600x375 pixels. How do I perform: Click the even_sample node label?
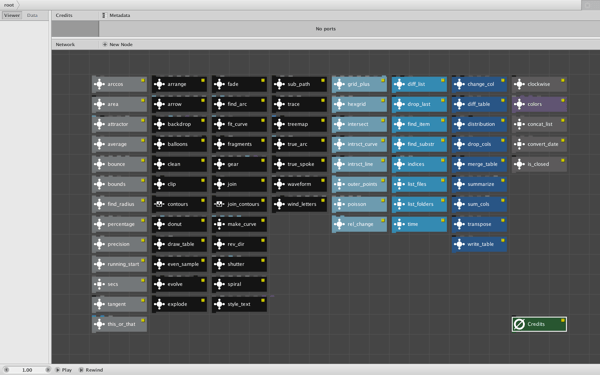coord(183,264)
